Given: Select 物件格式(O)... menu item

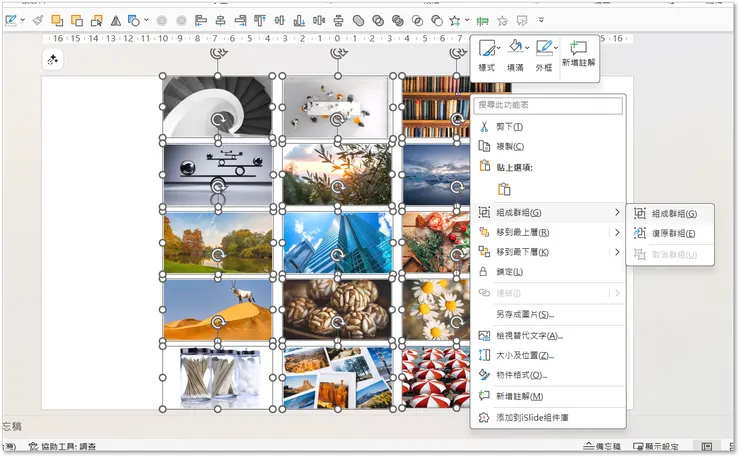Looking at the screenshot, I should pyautogui.click(x=549, y=375).
